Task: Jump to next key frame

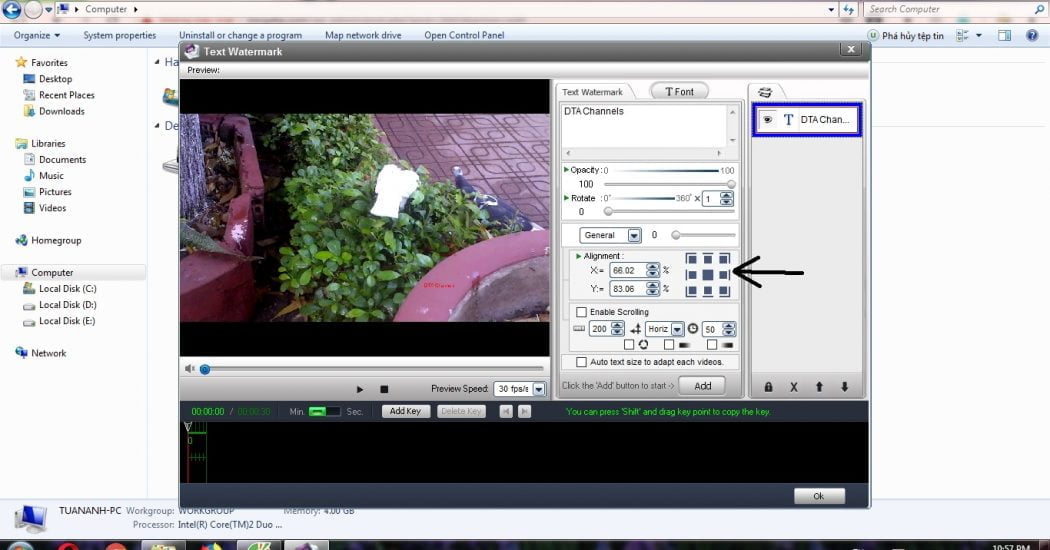Action: coord(524,411)
